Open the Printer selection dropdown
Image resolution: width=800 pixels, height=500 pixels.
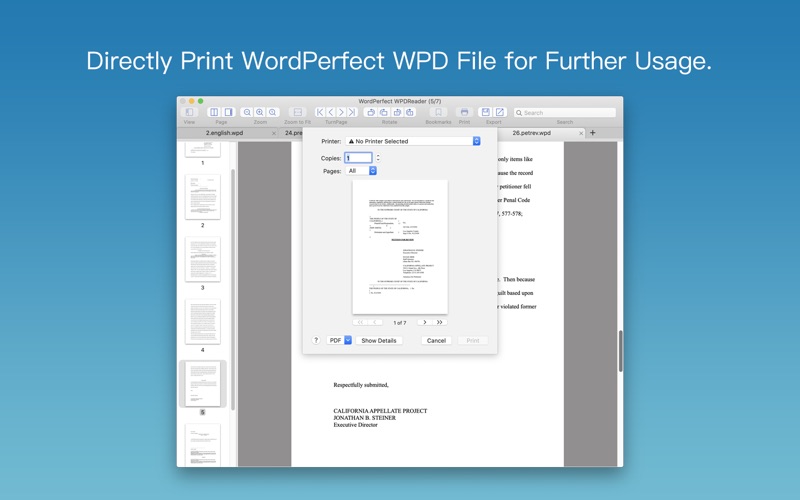[x=413, y=141]
